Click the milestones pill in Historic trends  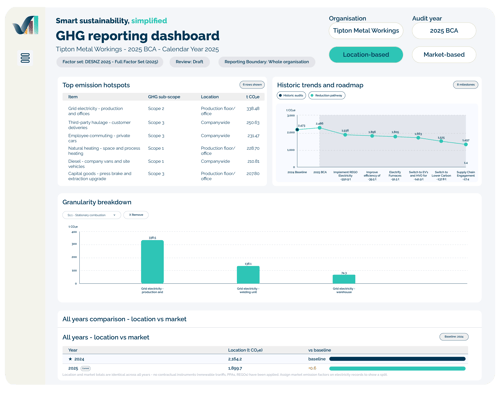(x=466, y=85)
